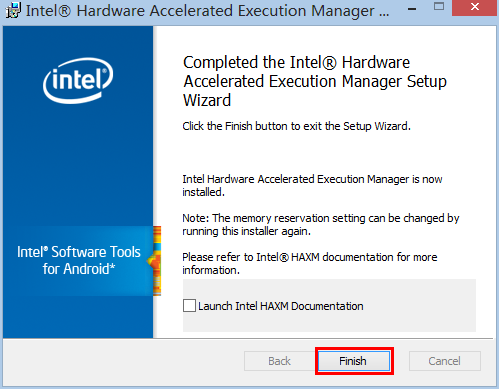
Task: Click the window title bar text
Action: tap(207, 11)
